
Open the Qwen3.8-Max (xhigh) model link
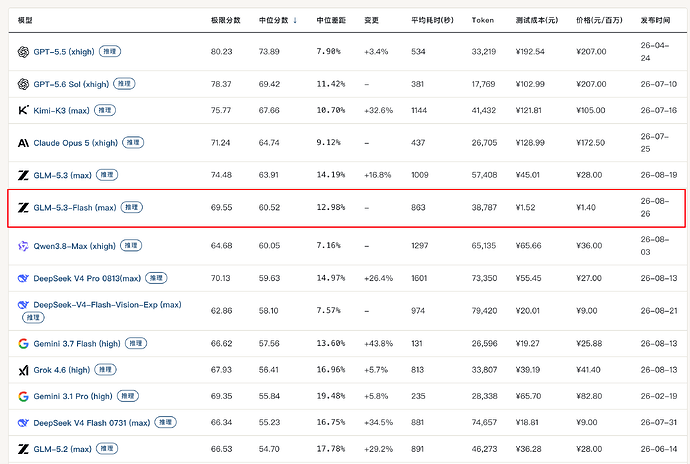click(x=74, y=246)
